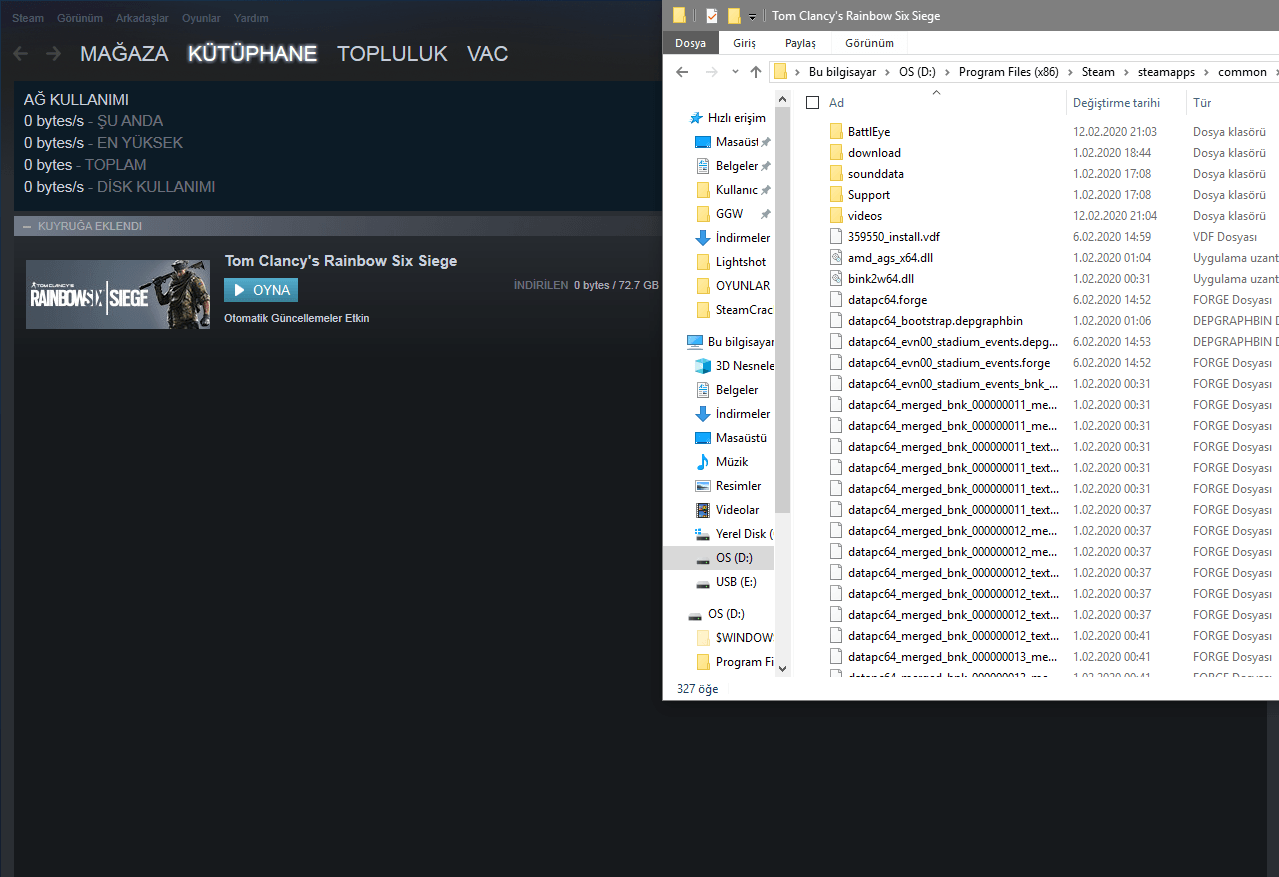Click Hızlı erişim star icon in sidebar
Image resolution: width=1279 pixels, height=877 pixels.
click(695, 118)
